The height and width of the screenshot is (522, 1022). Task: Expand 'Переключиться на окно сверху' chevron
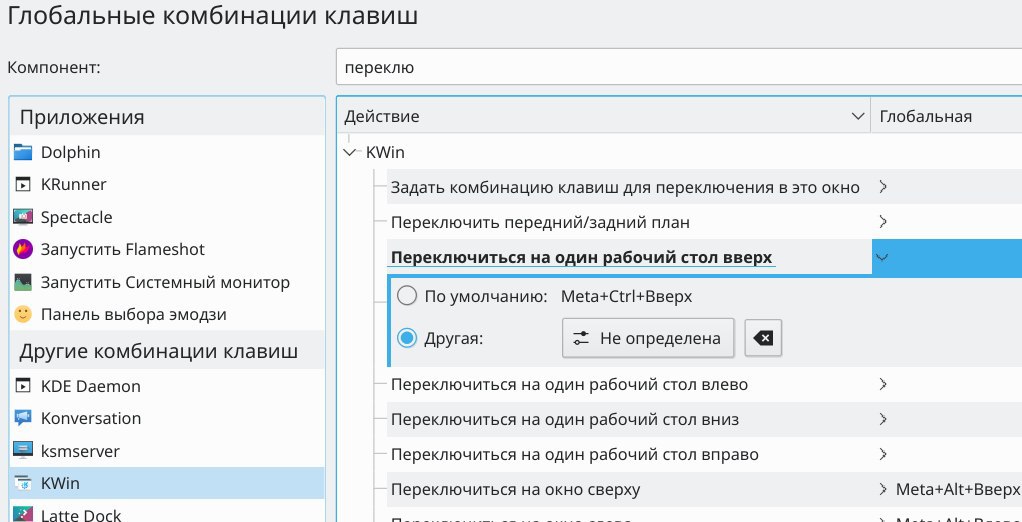tap(883, 489)
